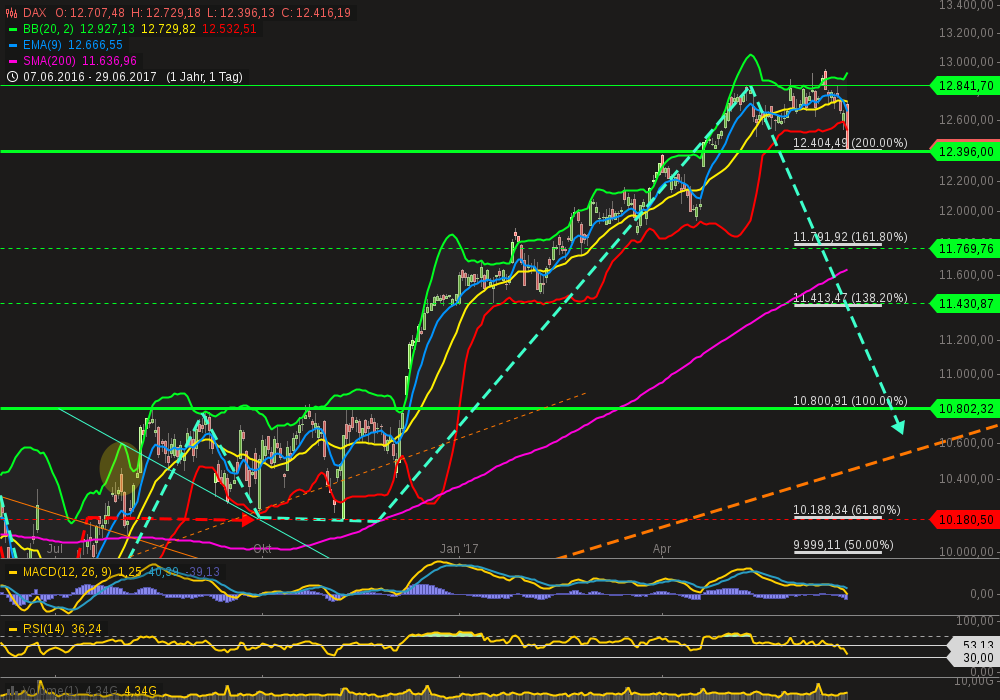Click the 12.600,00 price axis label
1000x700 pixels.
pos(966,120)
